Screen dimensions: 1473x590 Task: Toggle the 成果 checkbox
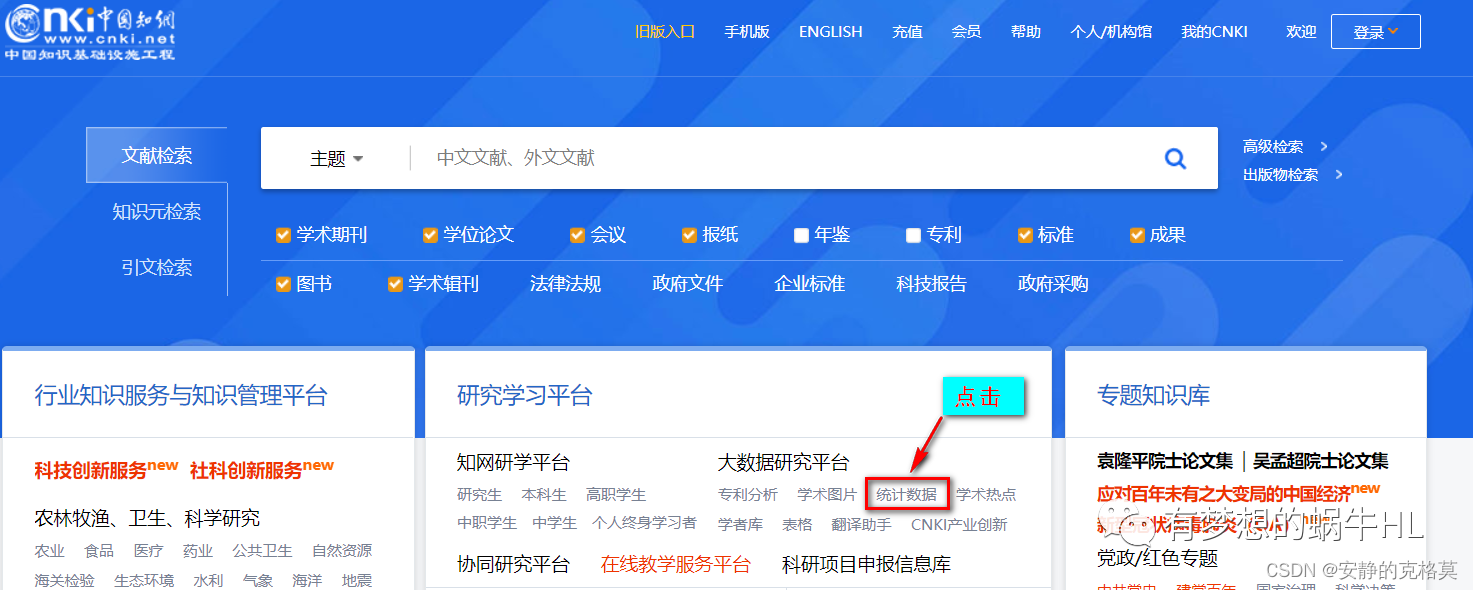tap(1137, 236)
